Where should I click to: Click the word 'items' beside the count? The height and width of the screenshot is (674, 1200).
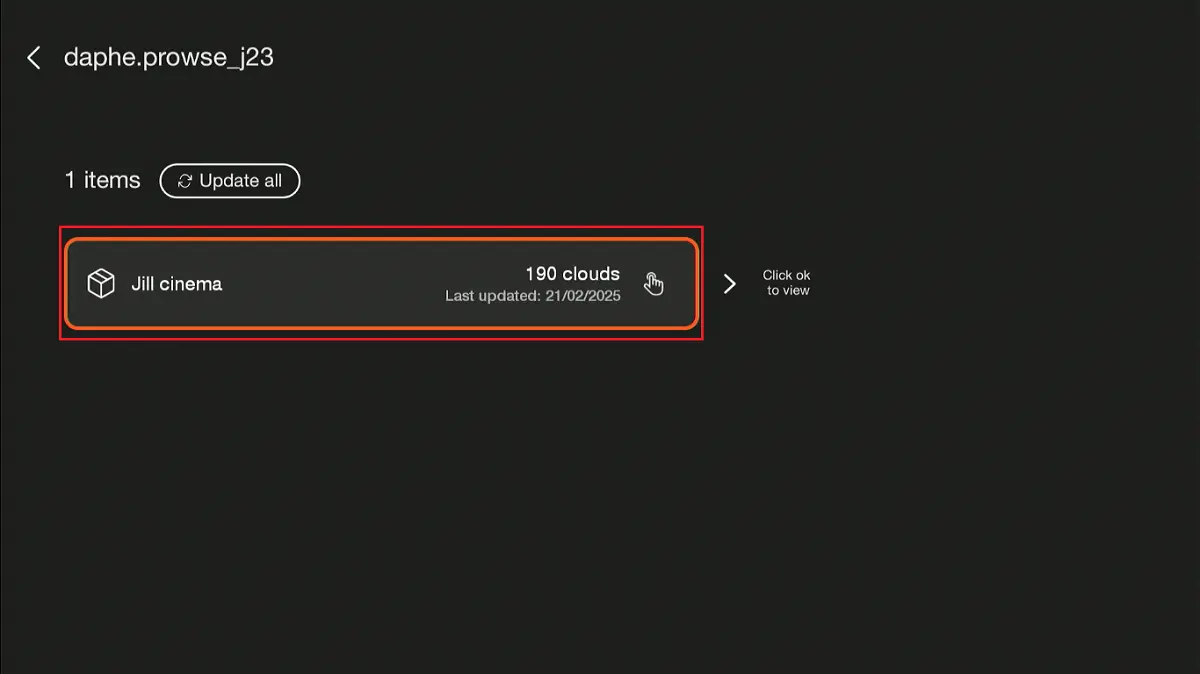pos(112,181)
